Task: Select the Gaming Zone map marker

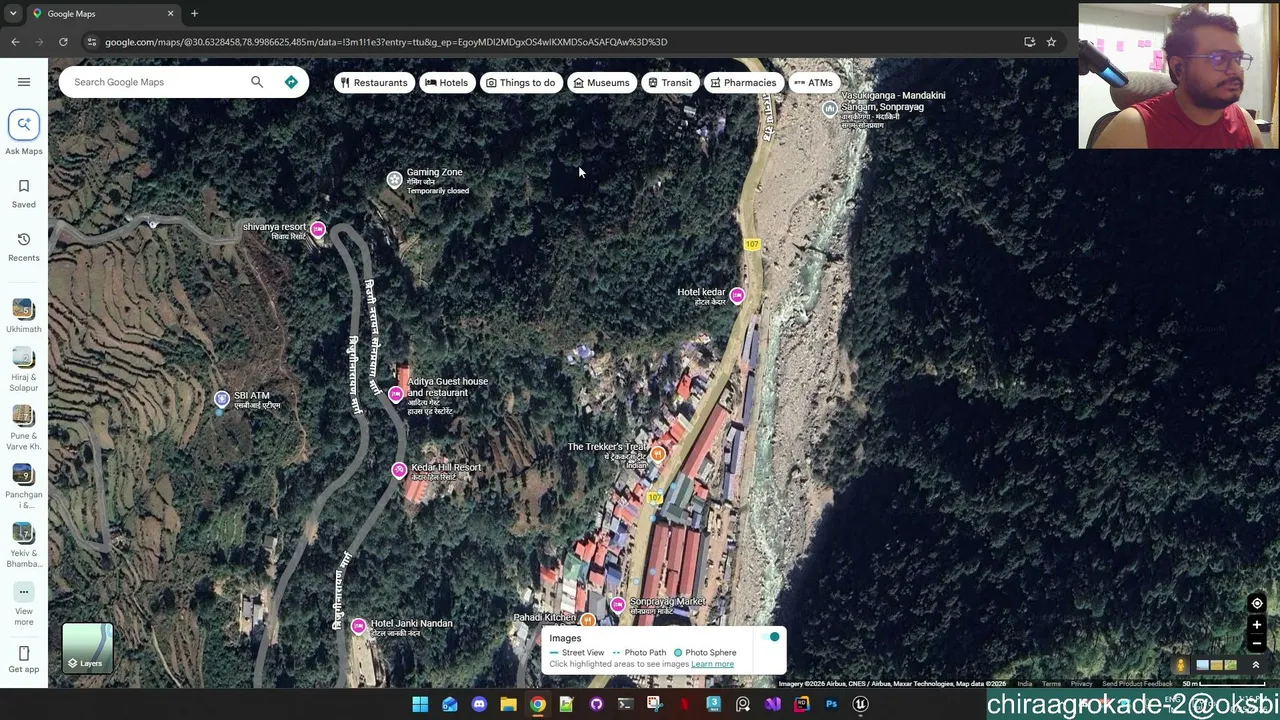Action: coord(394,180)
